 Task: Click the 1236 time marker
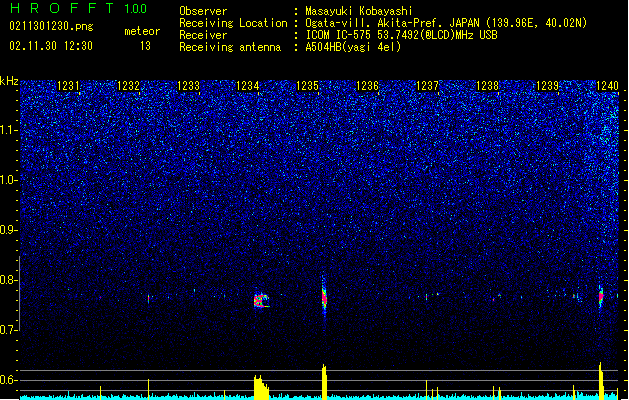coord(367,86)
